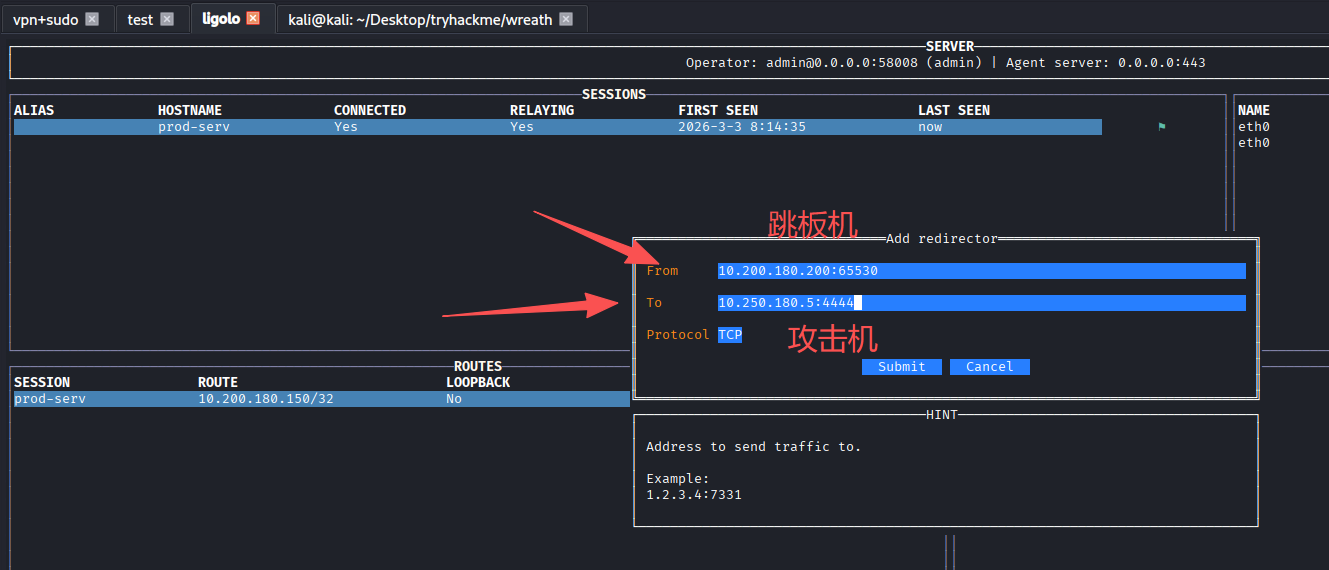Close the test terminal tab
Viewport: 1329px width, 570px height.
[x=167, y=19]
